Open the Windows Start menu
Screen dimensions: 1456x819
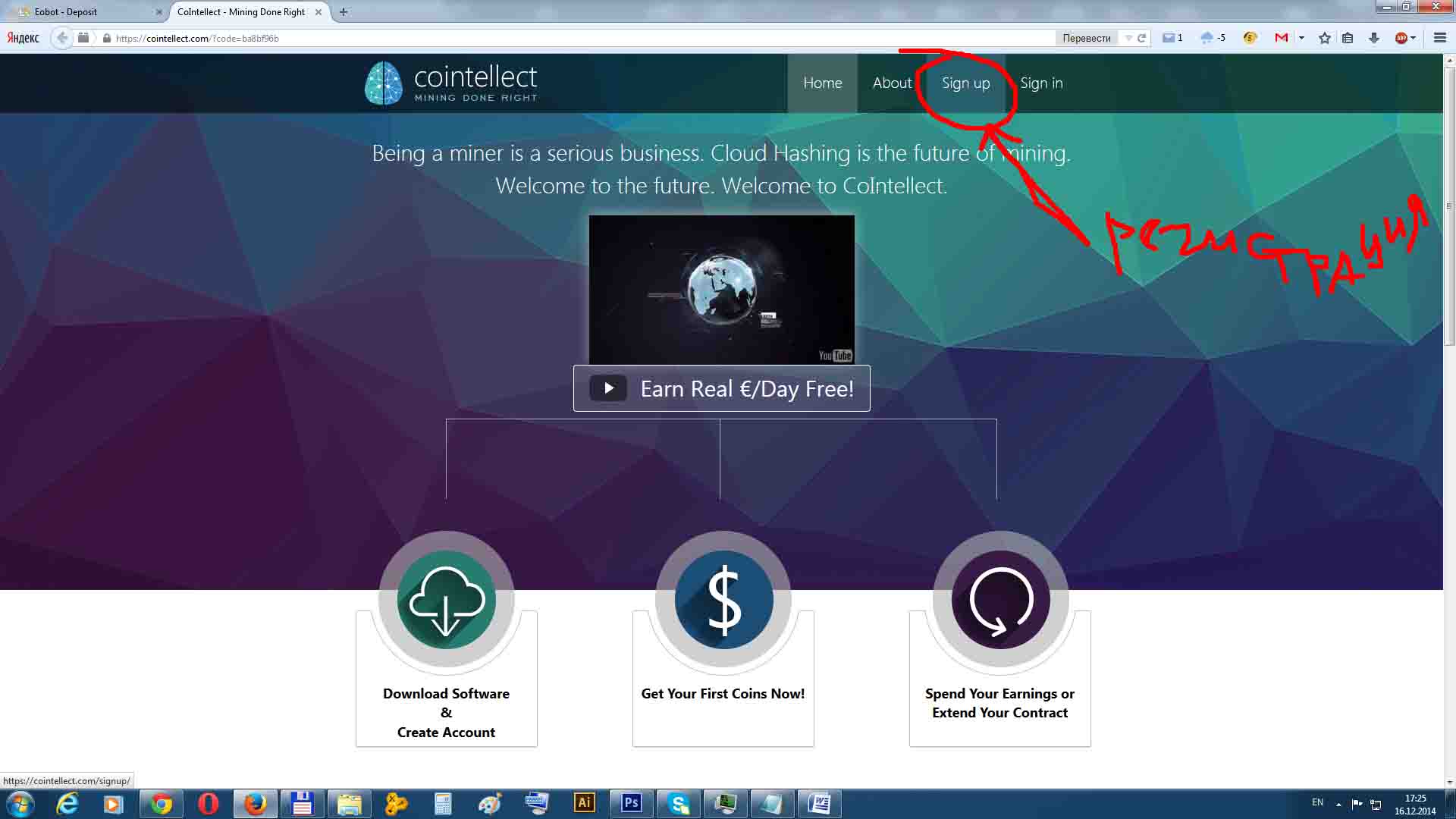pyautogui.click(x=20, y=804)
